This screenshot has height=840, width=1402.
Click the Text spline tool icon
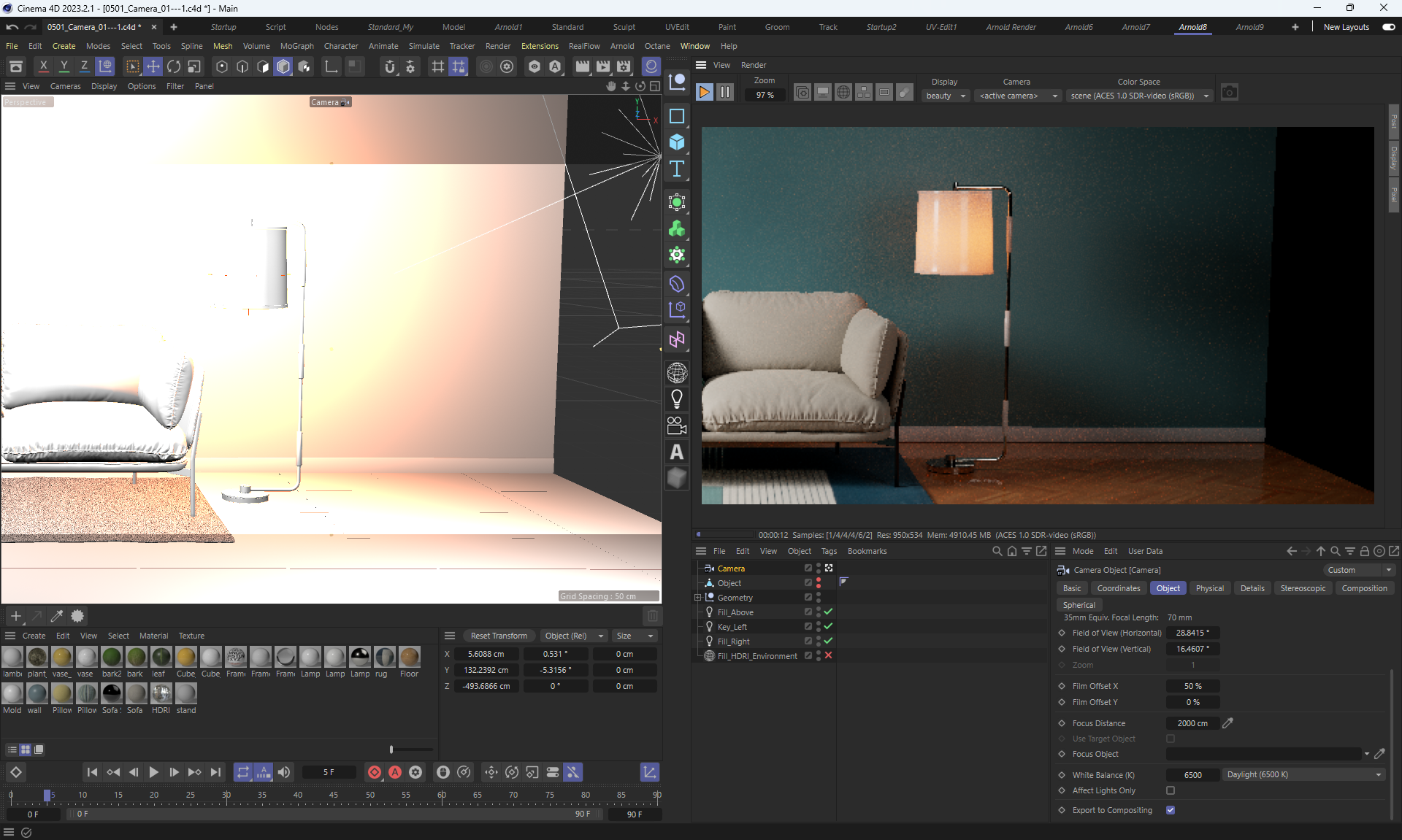coord(677,169)
